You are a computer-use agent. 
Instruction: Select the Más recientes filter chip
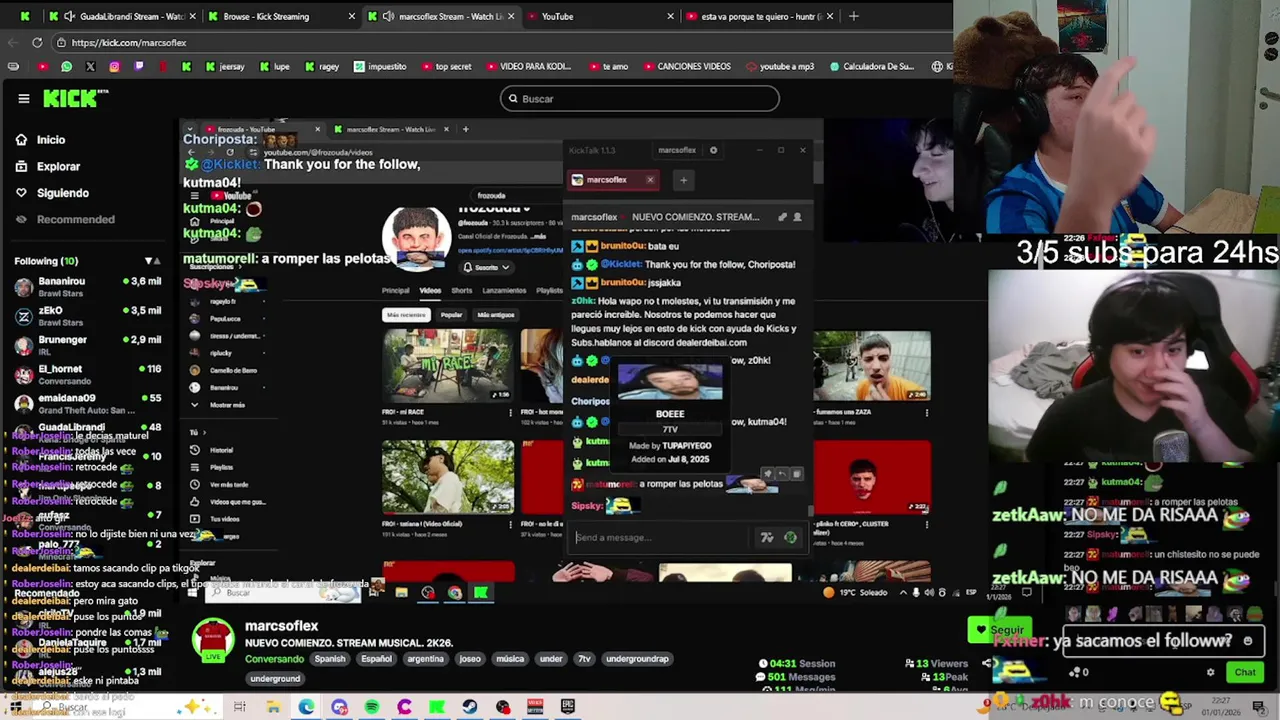coord(406,315)
